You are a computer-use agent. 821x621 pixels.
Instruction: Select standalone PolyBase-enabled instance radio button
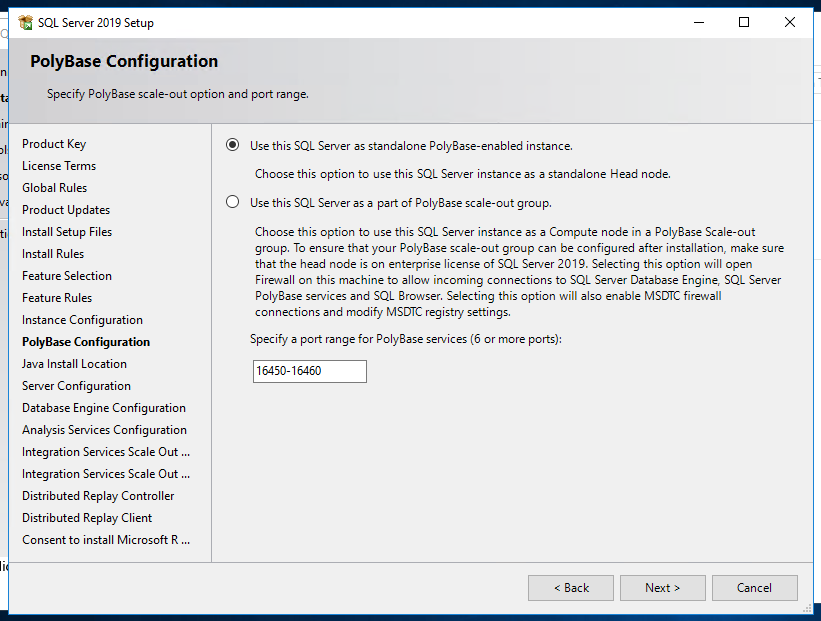[232, 145]
